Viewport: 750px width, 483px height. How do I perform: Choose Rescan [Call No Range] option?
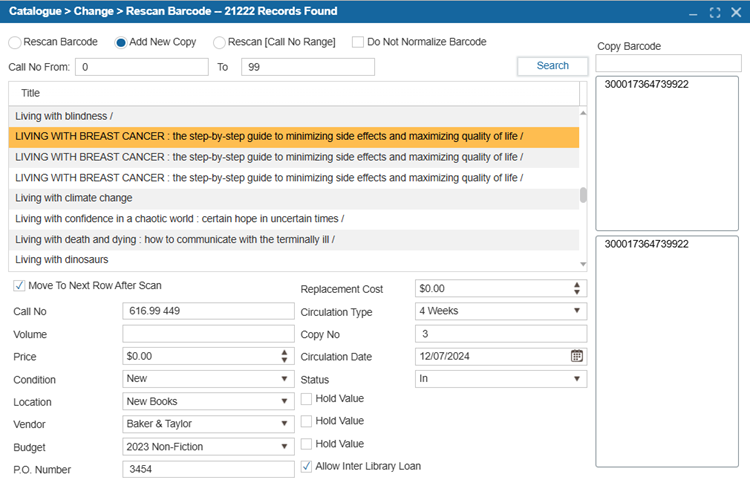(x=219, y=42)
